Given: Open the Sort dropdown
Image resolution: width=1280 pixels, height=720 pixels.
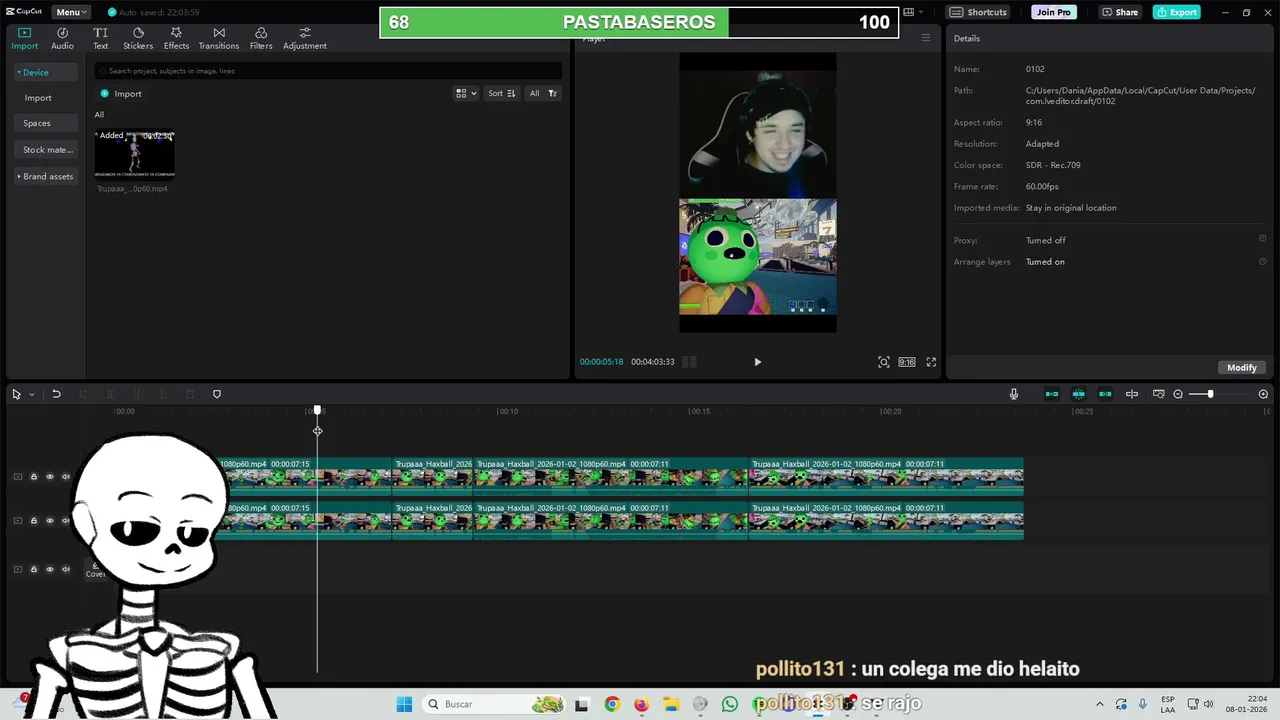Looking at the screenshot, I should pyautogui.click(x=501, y=93).
